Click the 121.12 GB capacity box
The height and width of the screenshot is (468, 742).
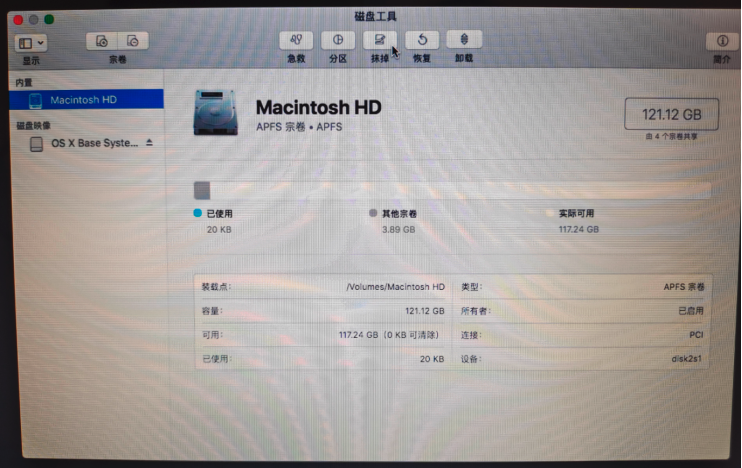pos(671,114)
